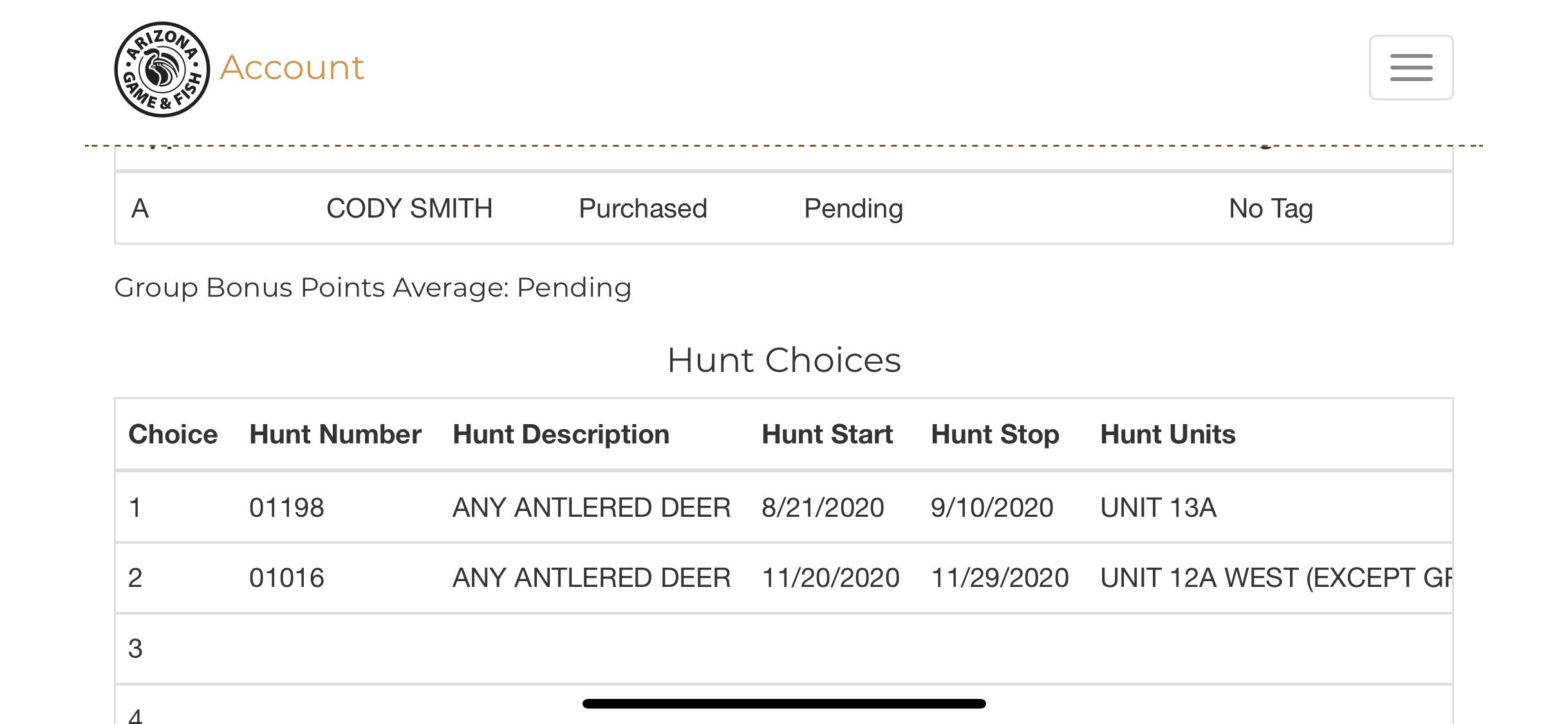Click the Arizona Game & Fish logo
1568x724 pixels.
point(162,70)
